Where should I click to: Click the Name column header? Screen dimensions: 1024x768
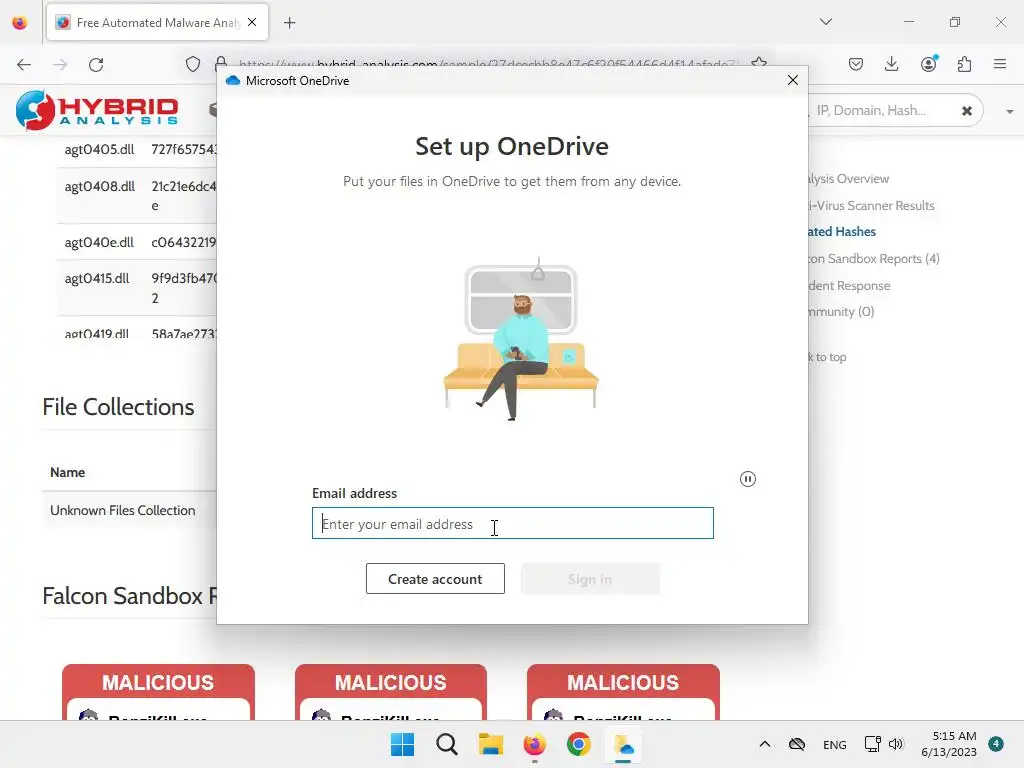point(67,472)
